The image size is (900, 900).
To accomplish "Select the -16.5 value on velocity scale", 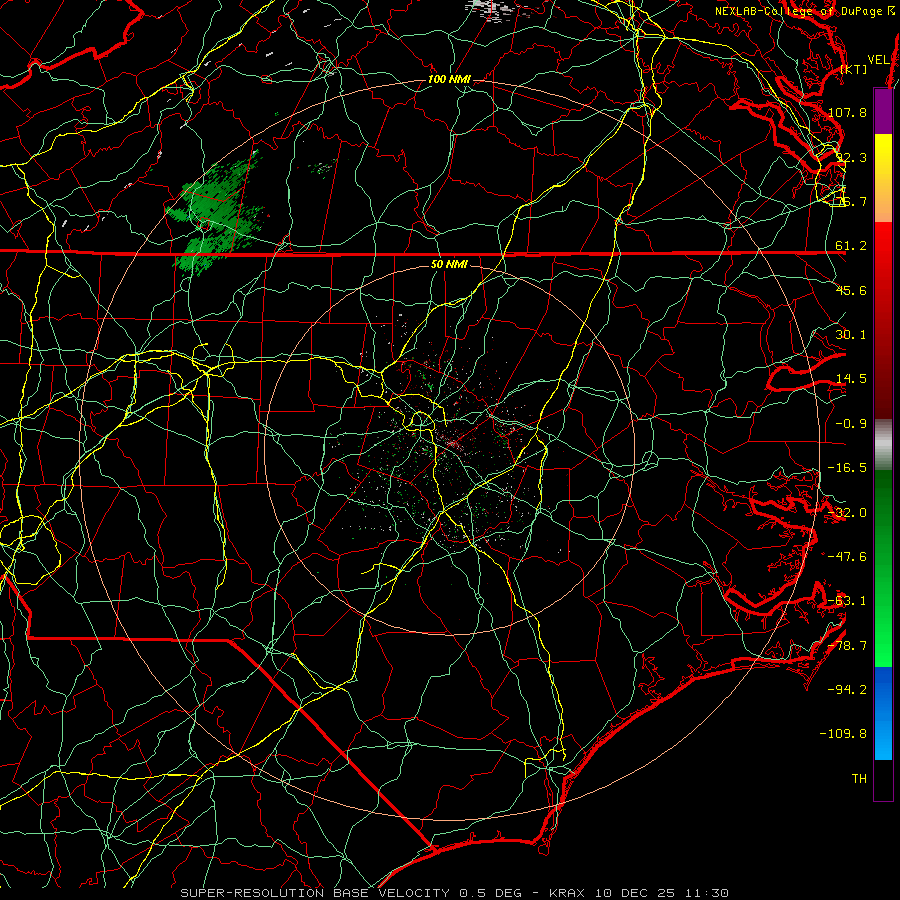I will (x=847, y=468).
